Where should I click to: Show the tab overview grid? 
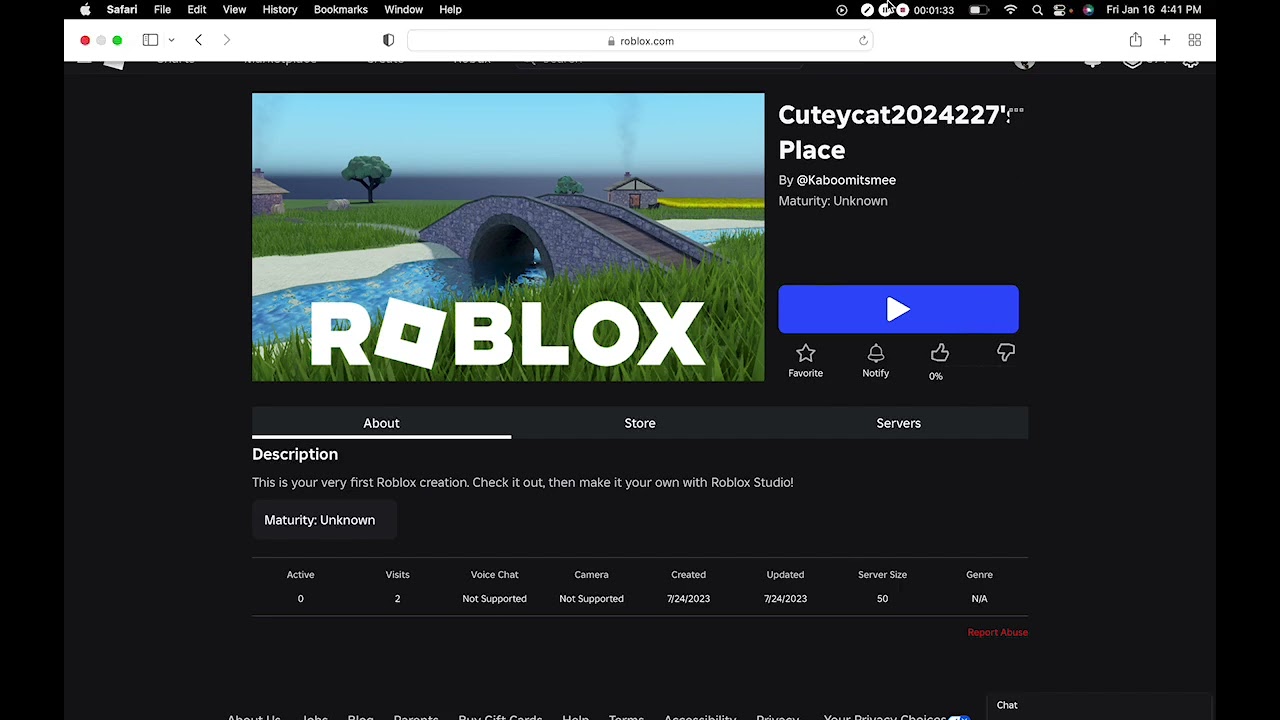click(x=1194, y=40)
